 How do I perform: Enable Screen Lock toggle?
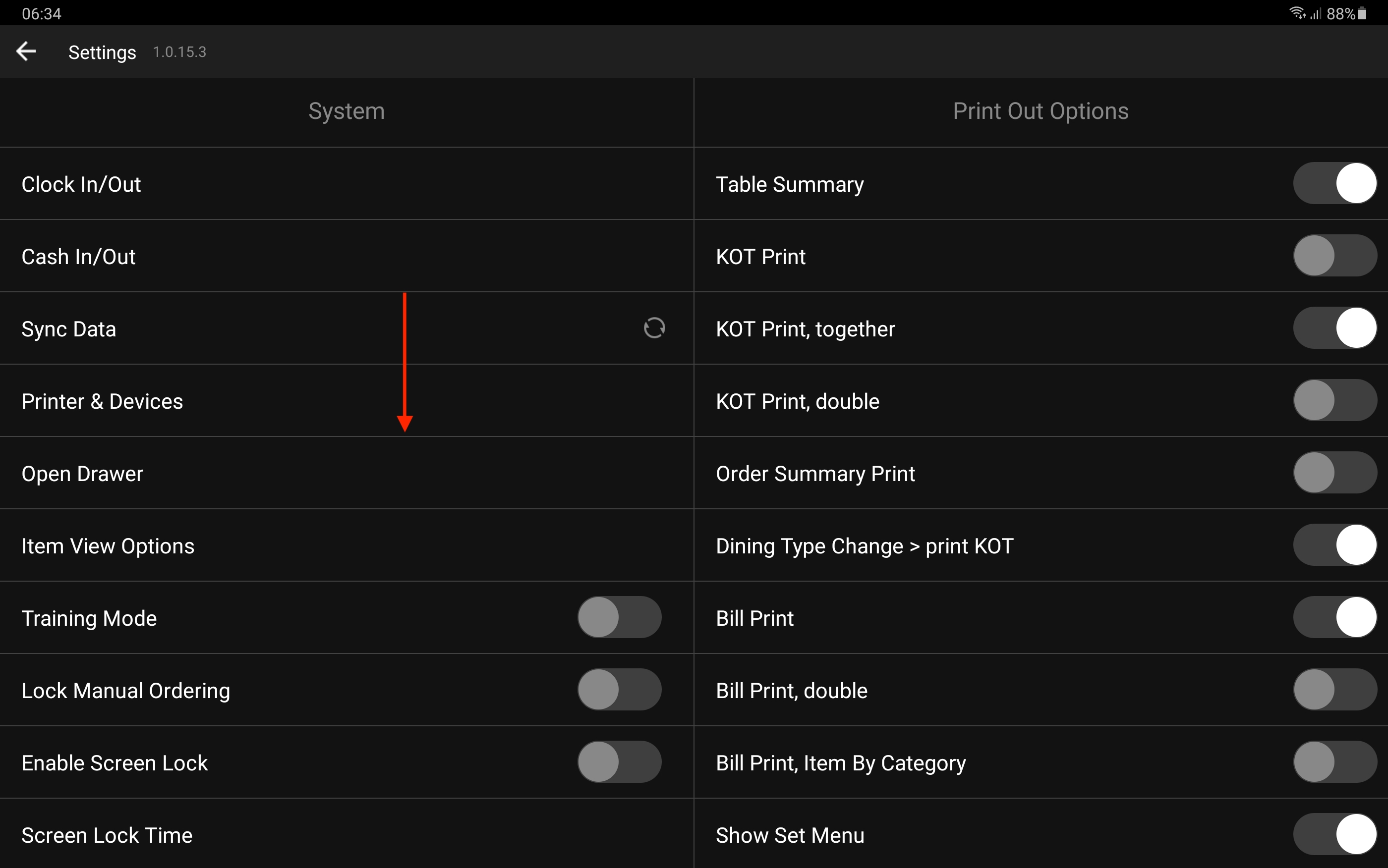619,762
